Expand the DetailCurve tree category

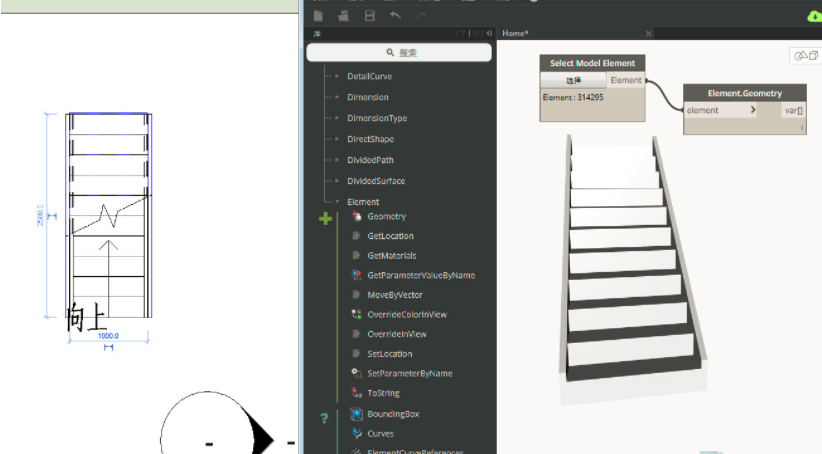pos(337,76)
